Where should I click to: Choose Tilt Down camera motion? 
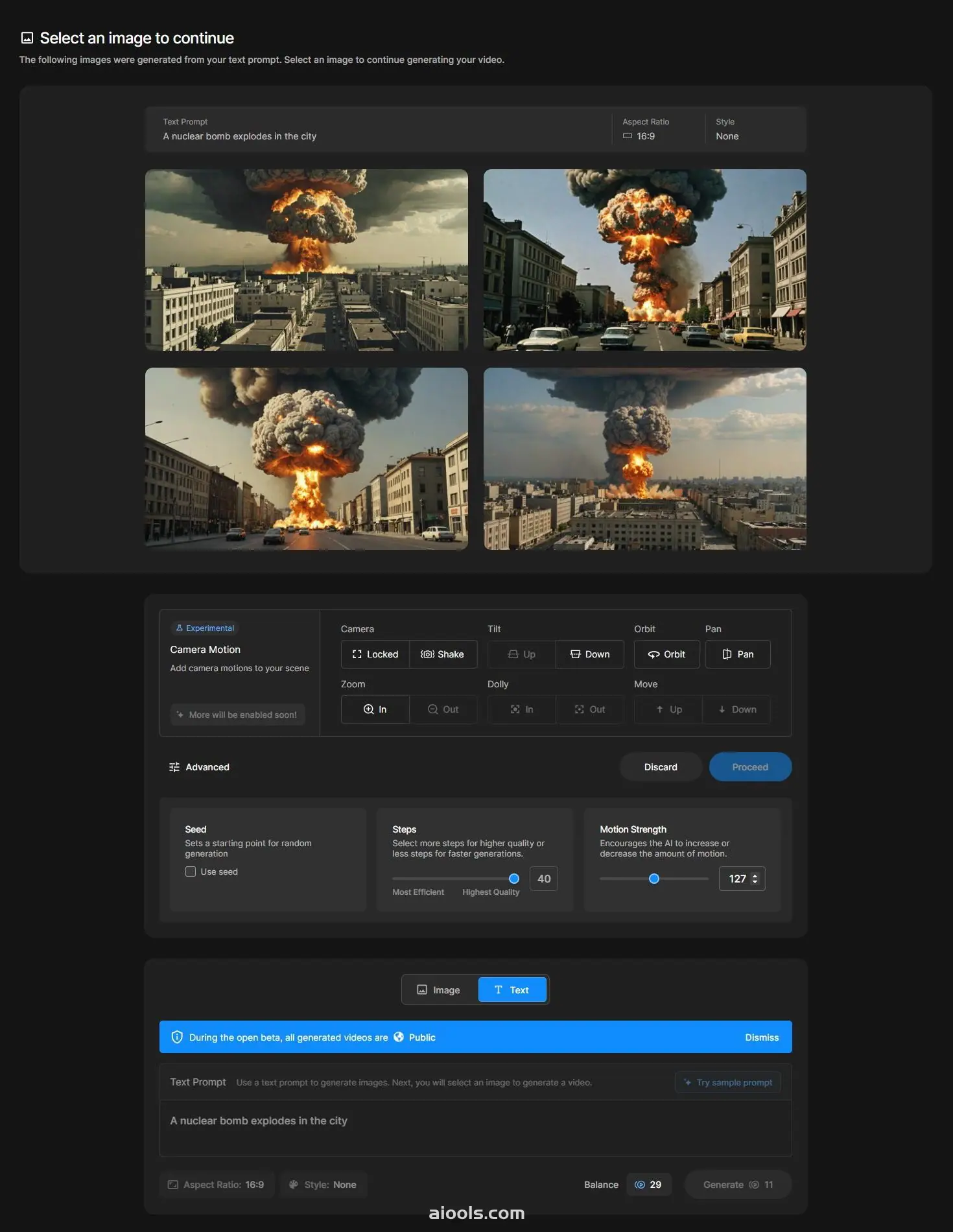pos(589,654)
